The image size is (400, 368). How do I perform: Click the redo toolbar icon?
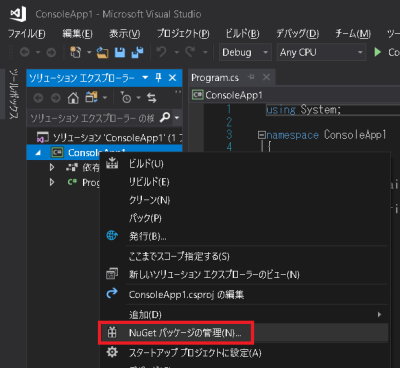pyautogui.click(x=190, y=52)
